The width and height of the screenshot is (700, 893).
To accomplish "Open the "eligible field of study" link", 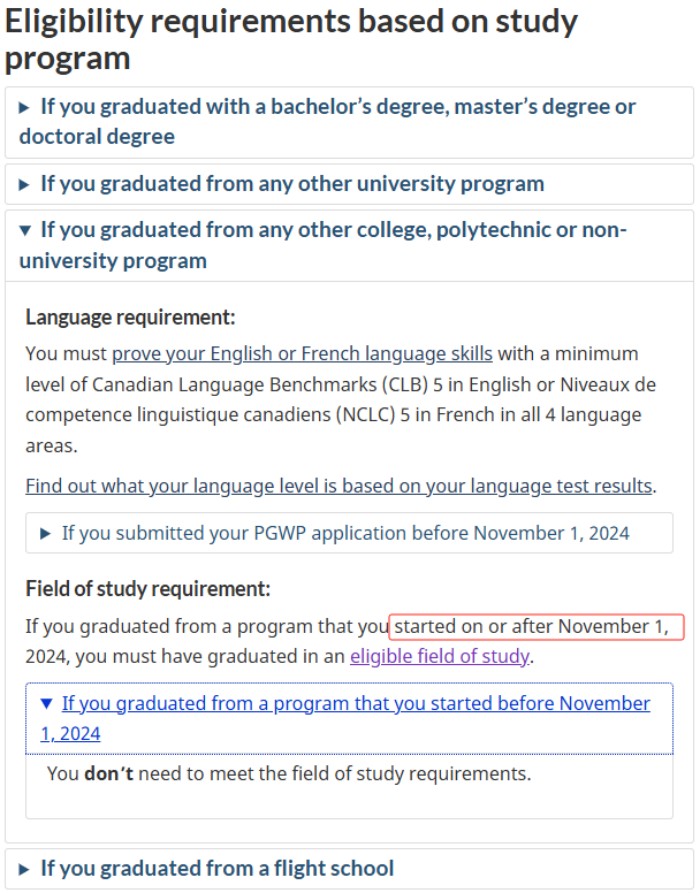I will point(439,657).
